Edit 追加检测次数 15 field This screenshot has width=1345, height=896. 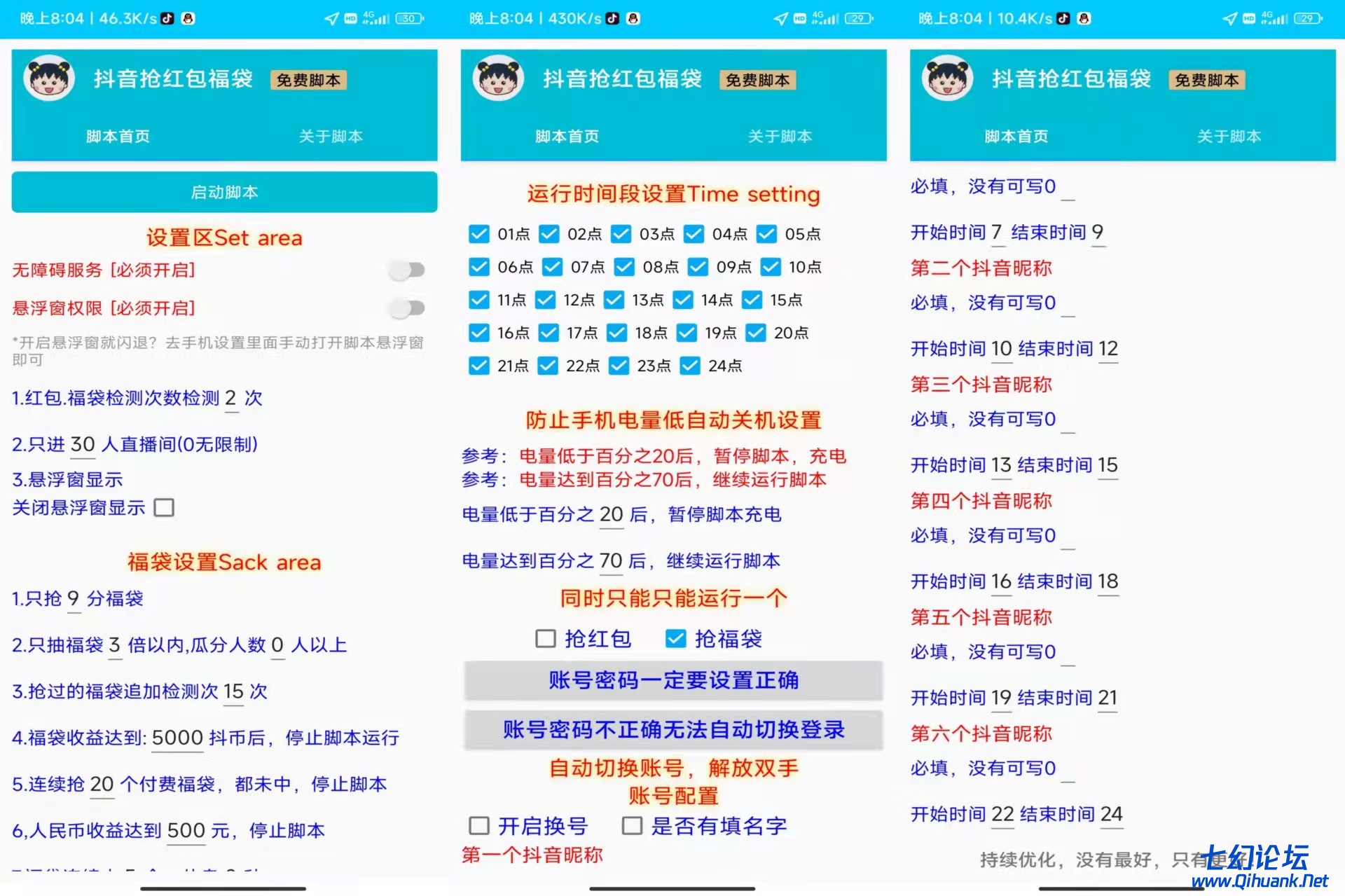pyautogui.click(x=233, y=692)
